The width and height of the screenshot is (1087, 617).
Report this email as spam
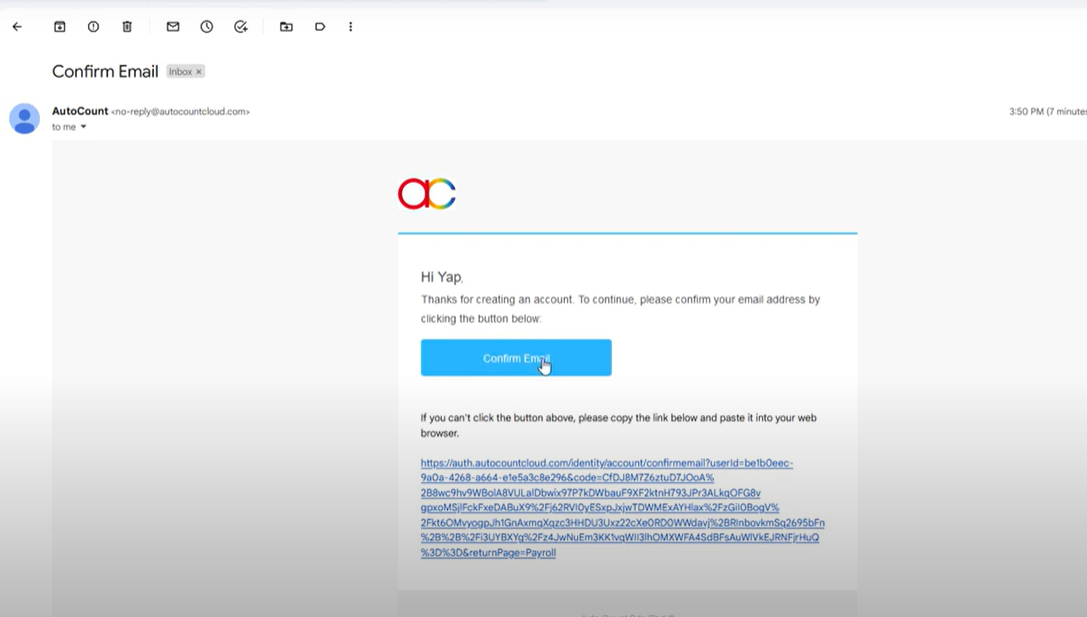(x=93, y=27)
